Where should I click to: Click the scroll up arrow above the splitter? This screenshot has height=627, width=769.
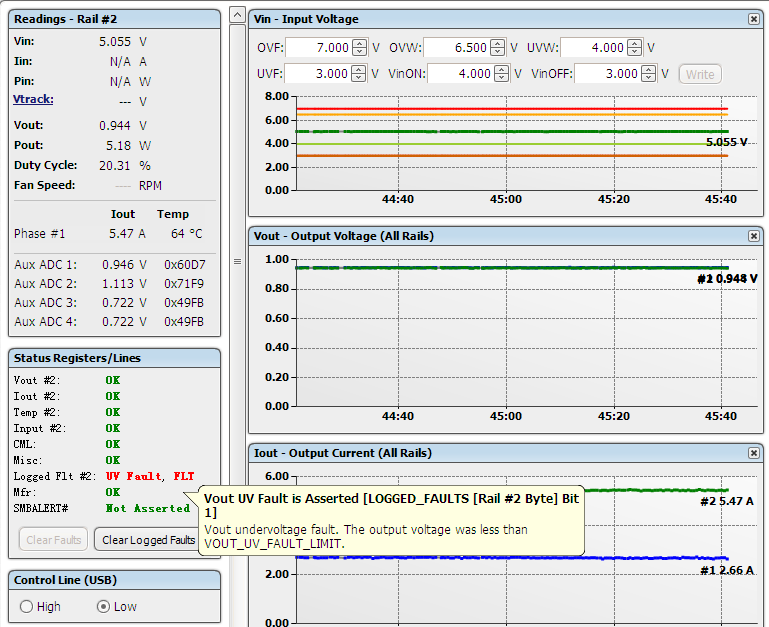pyautogui.click(x=237, y=15)
